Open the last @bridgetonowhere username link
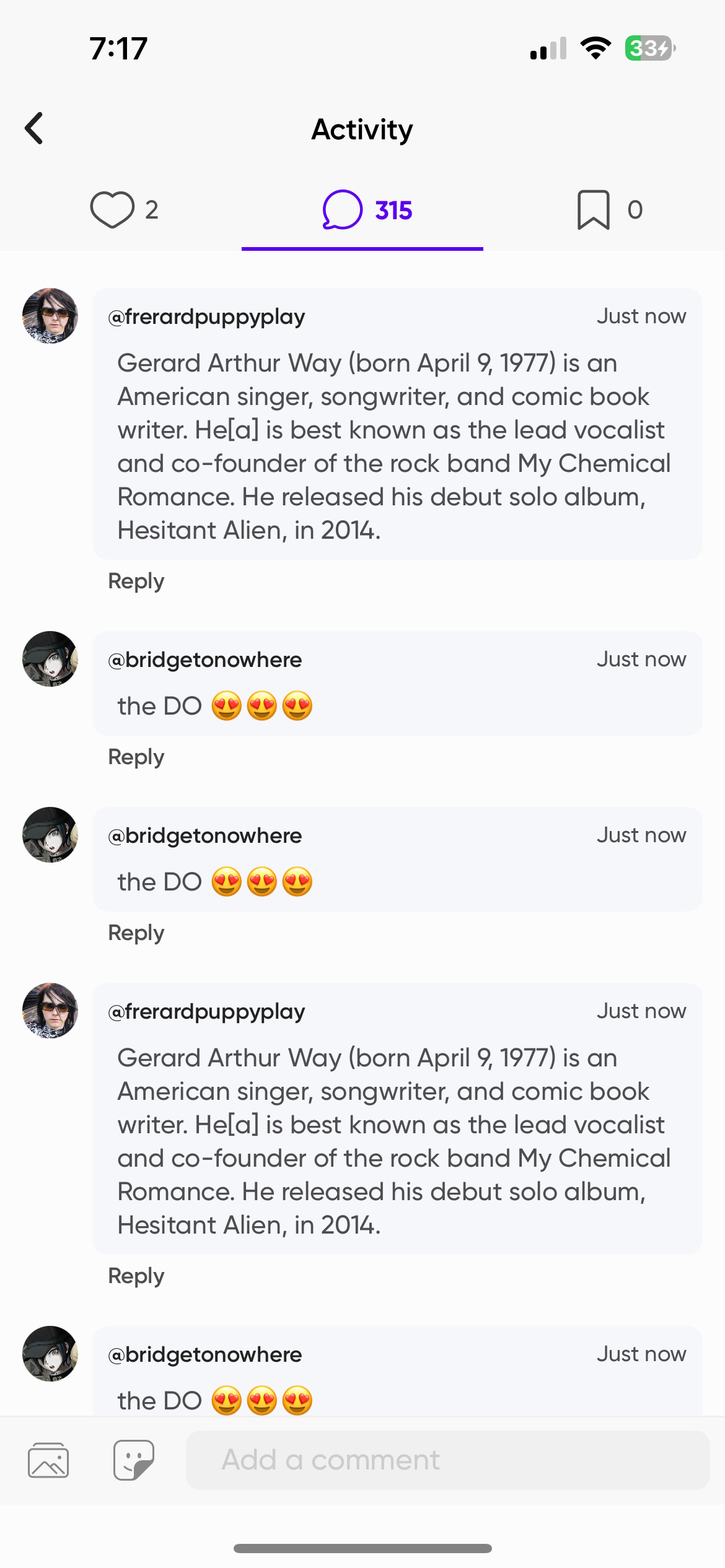Image resolution: width=725 pixels, height=1568 pixels. 205,1354
